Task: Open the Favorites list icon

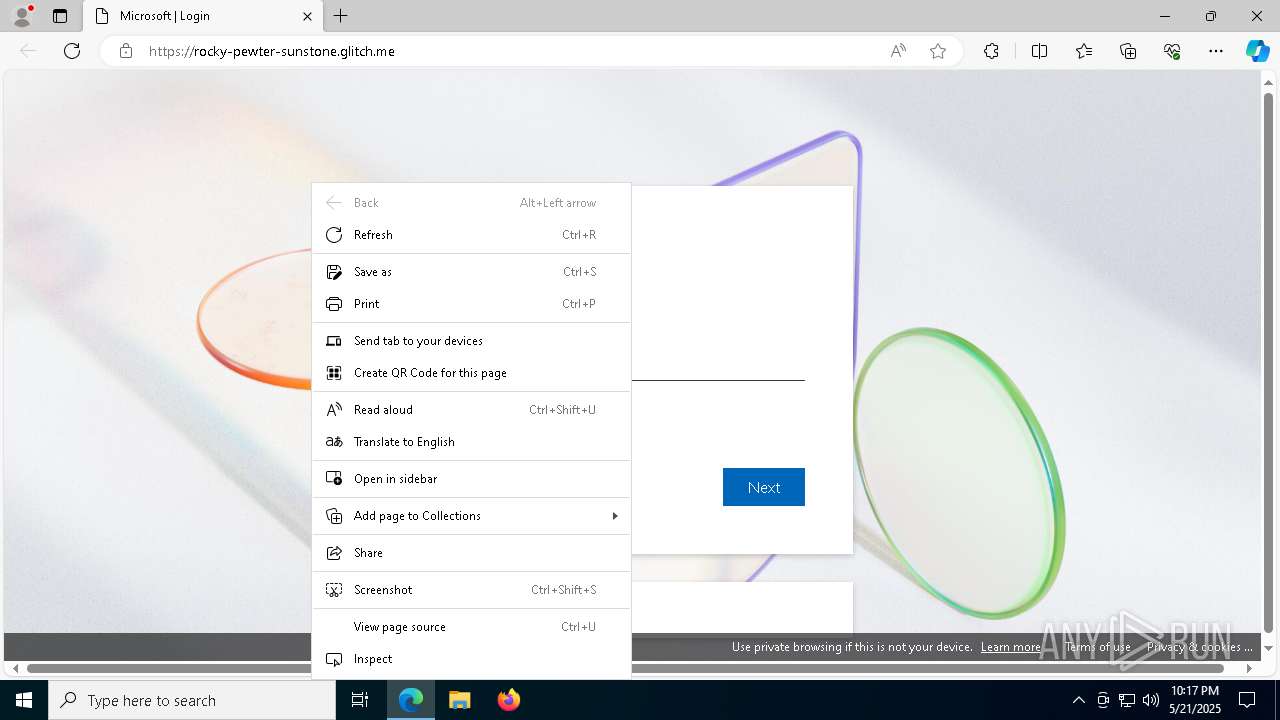Action: [1084, 51]
